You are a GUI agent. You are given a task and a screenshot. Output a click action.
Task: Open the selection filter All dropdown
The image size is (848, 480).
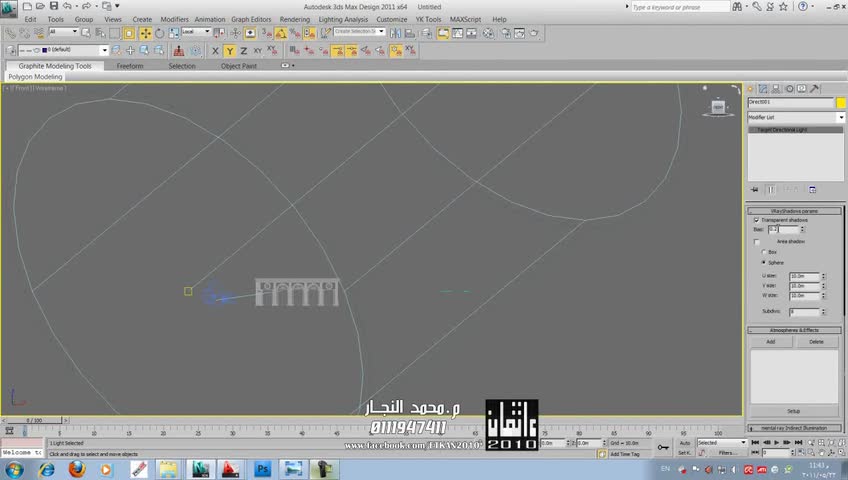(63, 32)
